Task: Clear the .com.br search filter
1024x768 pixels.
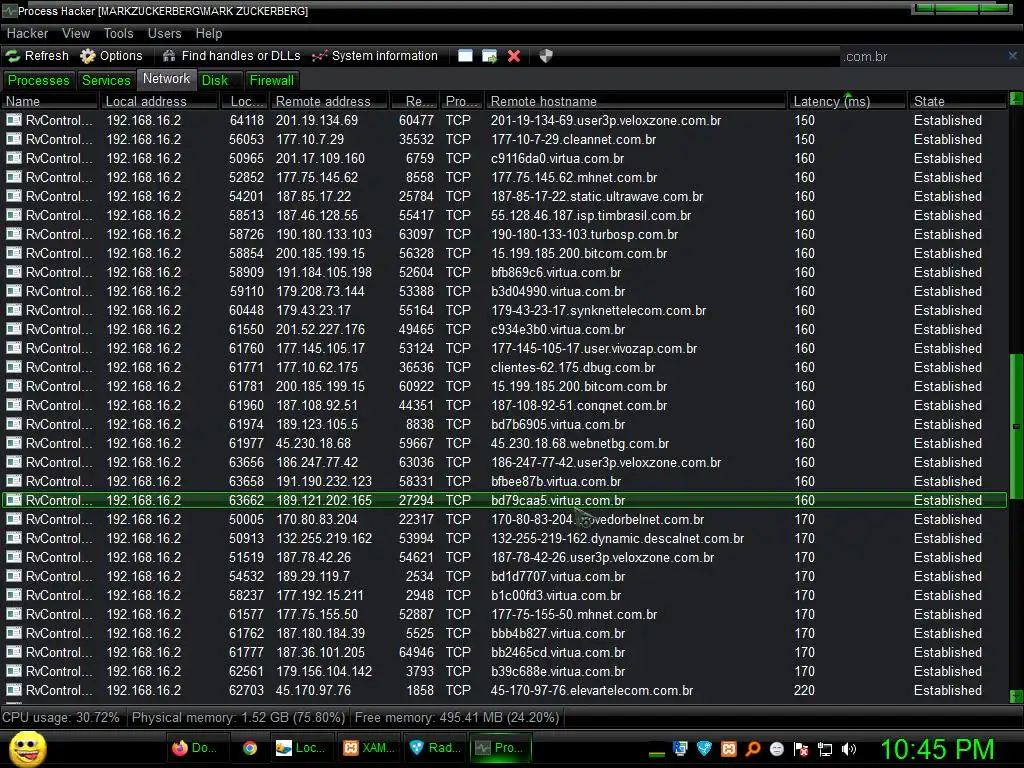Action: [x=1012, y=56]
